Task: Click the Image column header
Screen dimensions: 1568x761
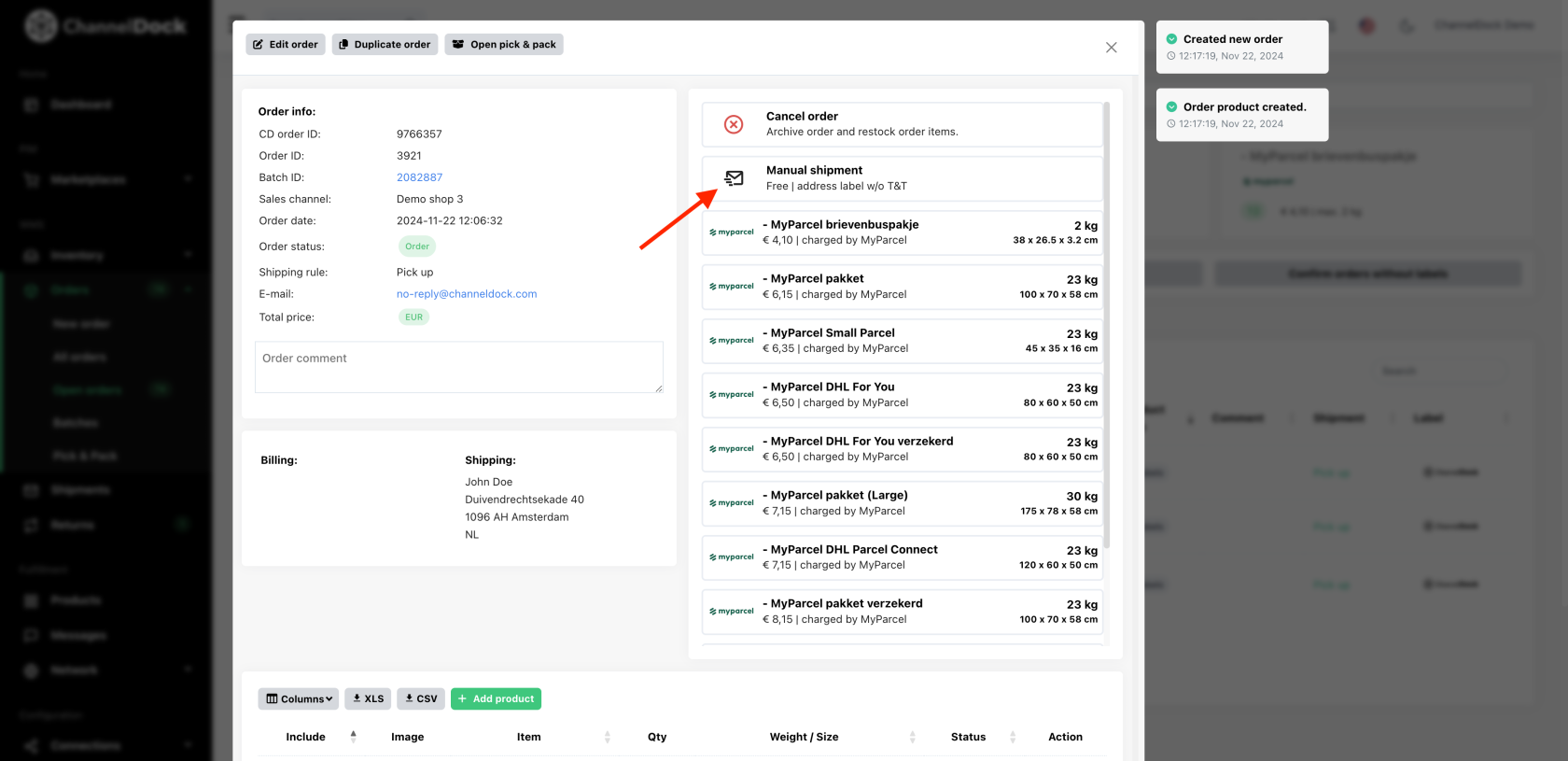Action: point(407,737)
